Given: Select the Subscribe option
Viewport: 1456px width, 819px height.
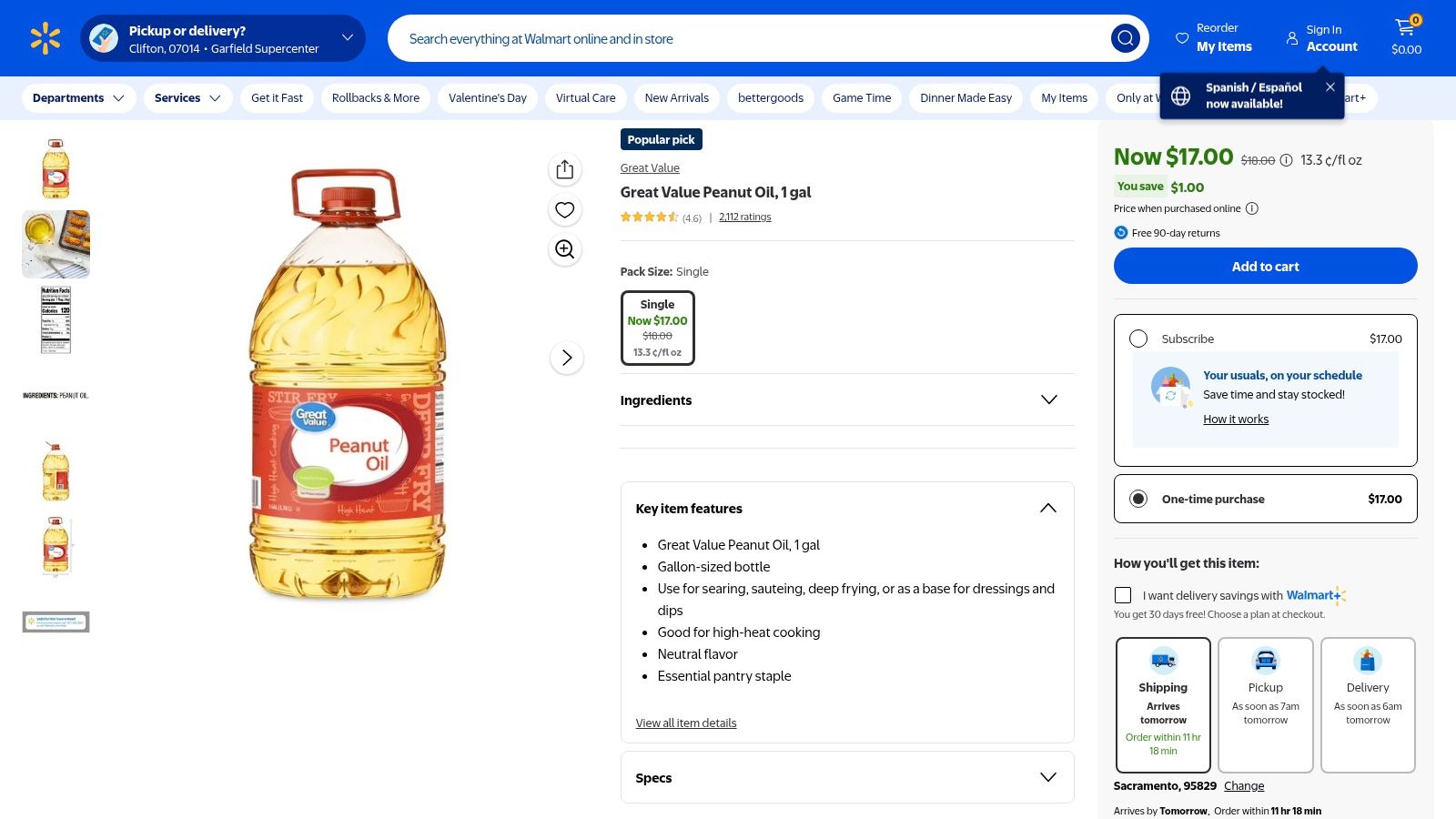Looking at the screenshot, I should 1138,338.
